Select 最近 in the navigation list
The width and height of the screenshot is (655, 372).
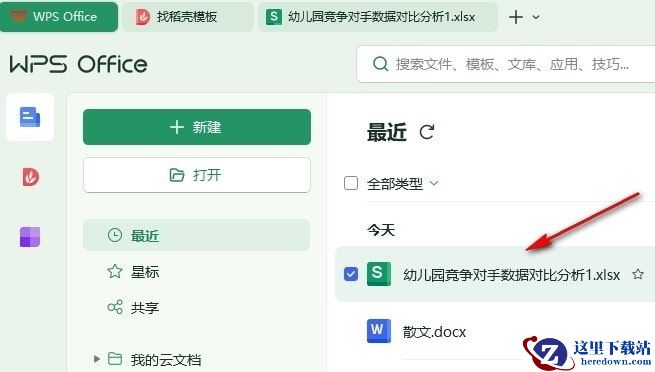[196, 235]
